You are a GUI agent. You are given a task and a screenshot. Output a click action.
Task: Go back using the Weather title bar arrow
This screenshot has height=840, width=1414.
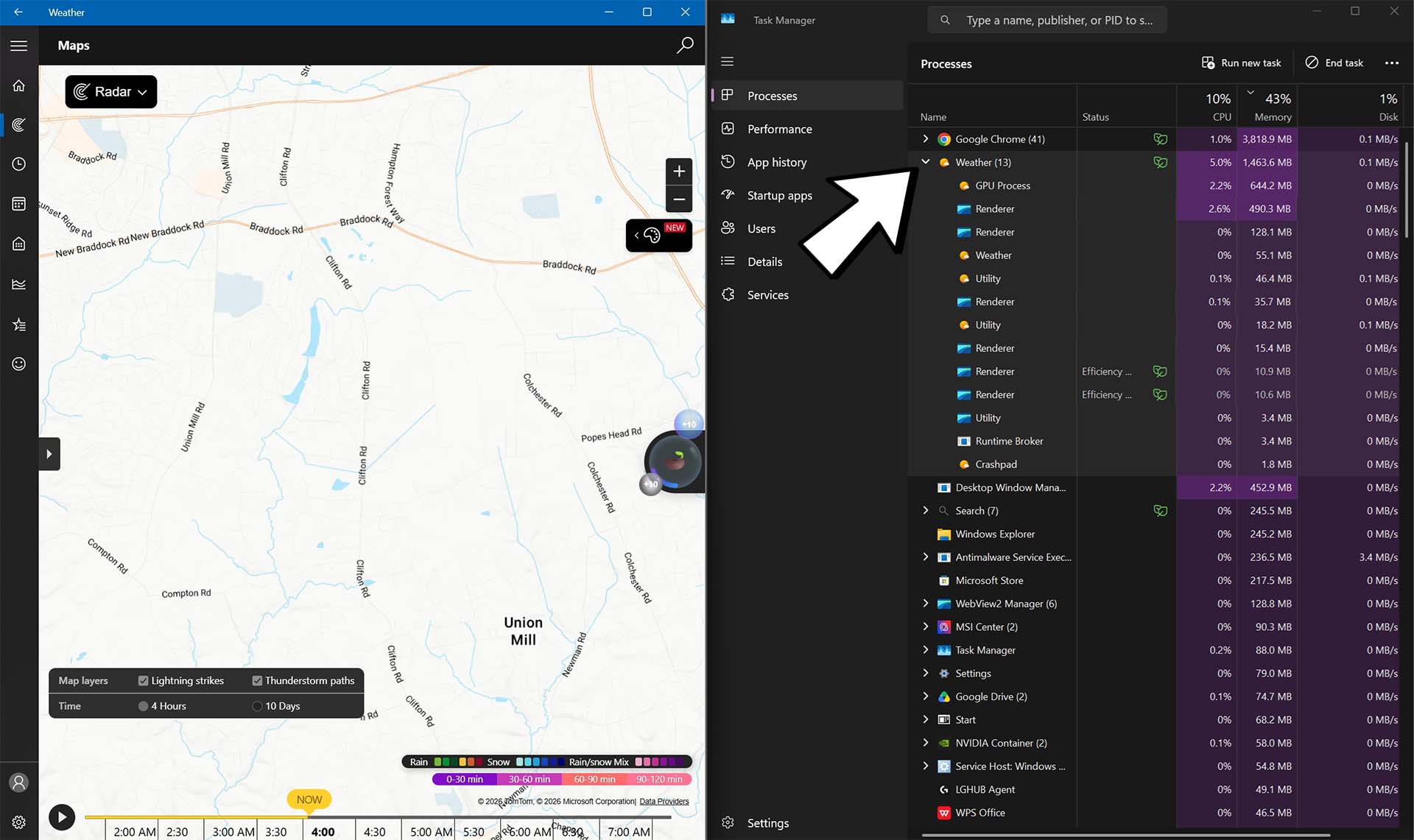pyautogui.click(x=18, y=13)
